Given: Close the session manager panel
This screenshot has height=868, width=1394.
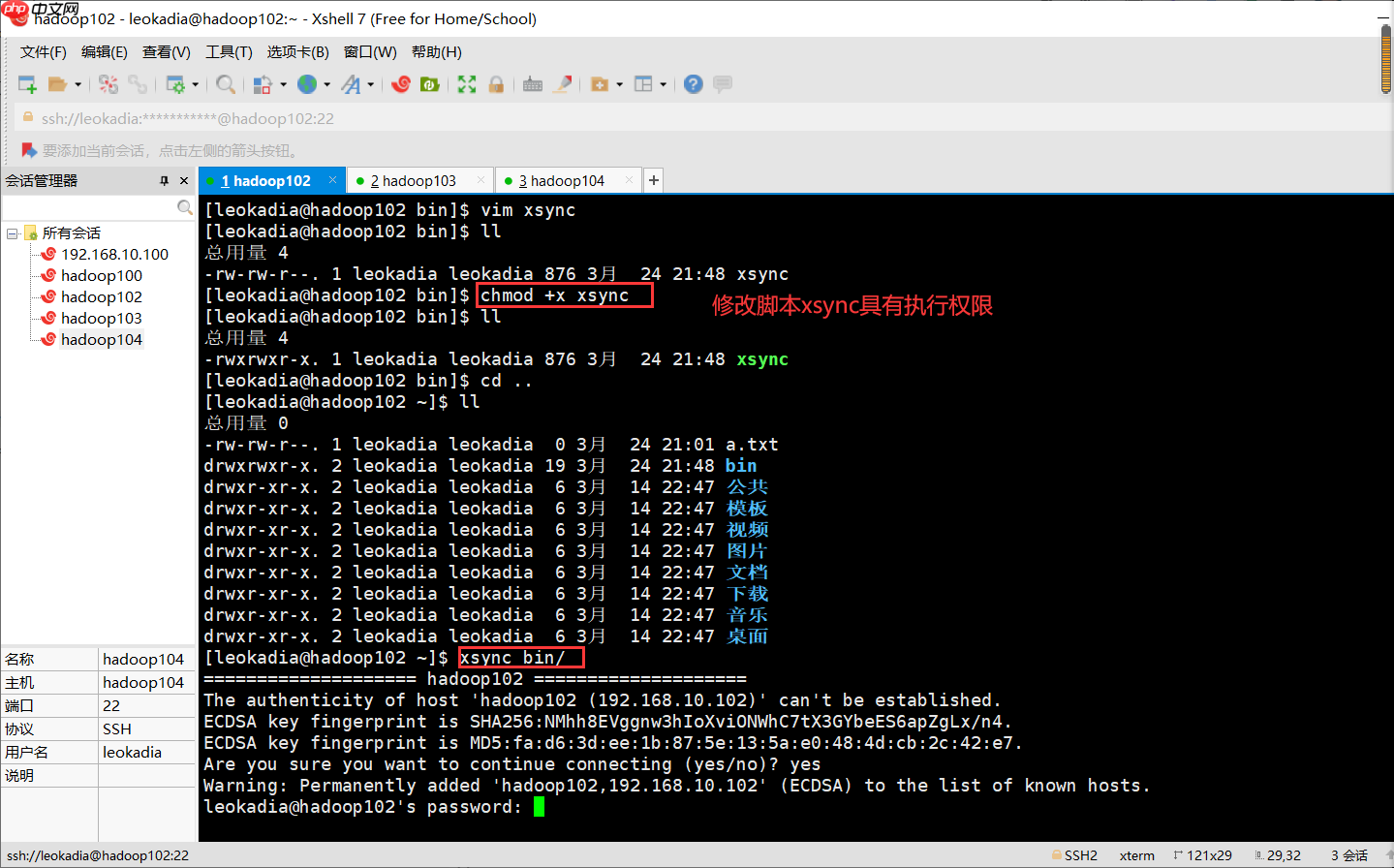Looking at the screenshot, I should [x=184, y=181].
